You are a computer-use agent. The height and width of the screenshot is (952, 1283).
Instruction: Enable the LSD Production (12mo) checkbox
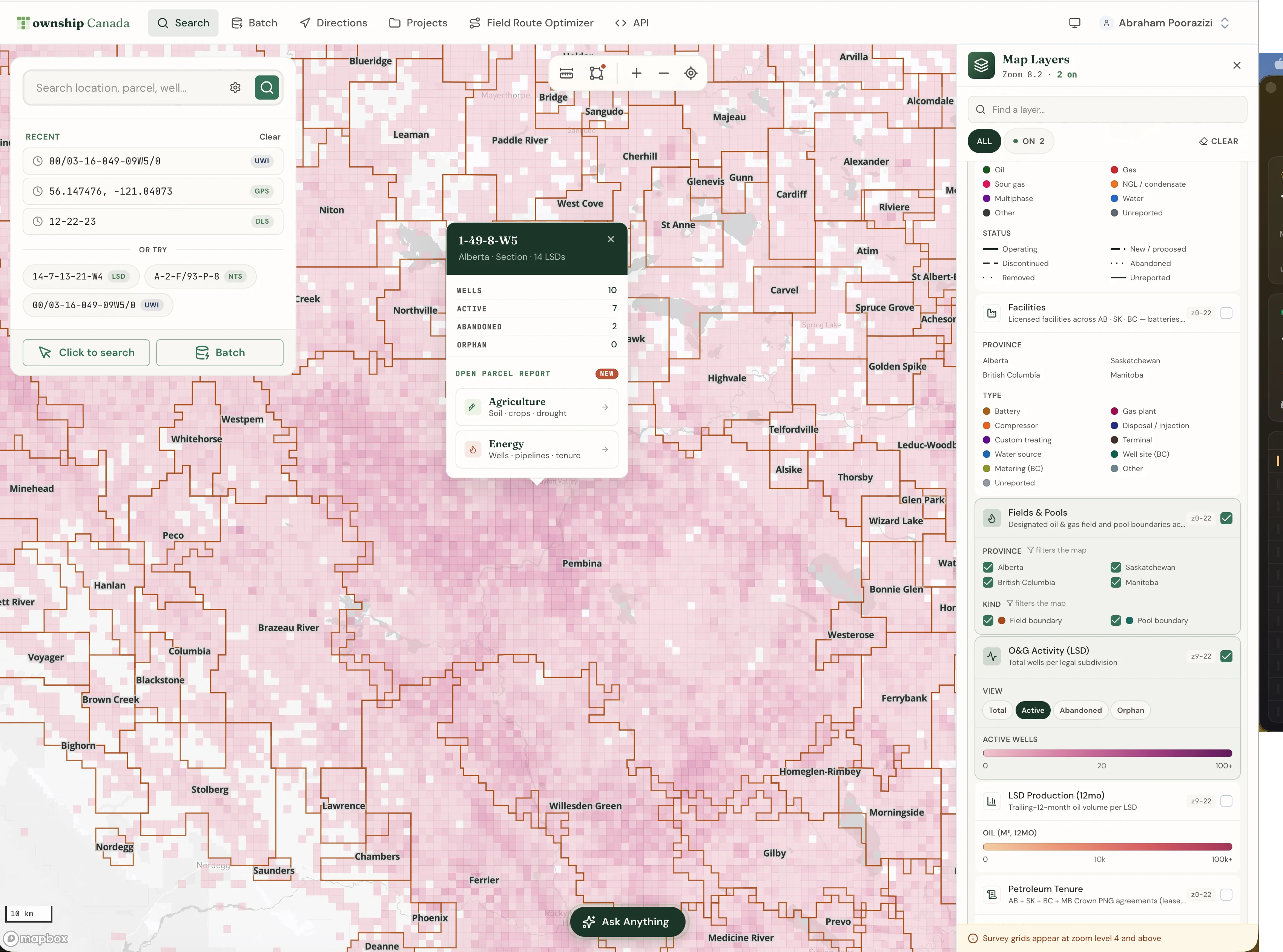click(x=1226, y=801)
